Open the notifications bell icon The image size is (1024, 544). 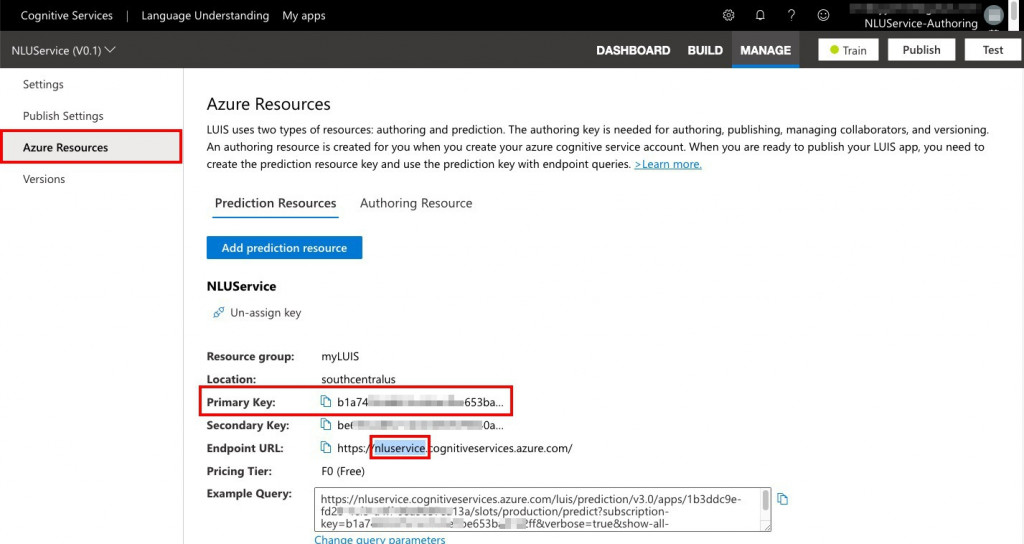(760, 15)
